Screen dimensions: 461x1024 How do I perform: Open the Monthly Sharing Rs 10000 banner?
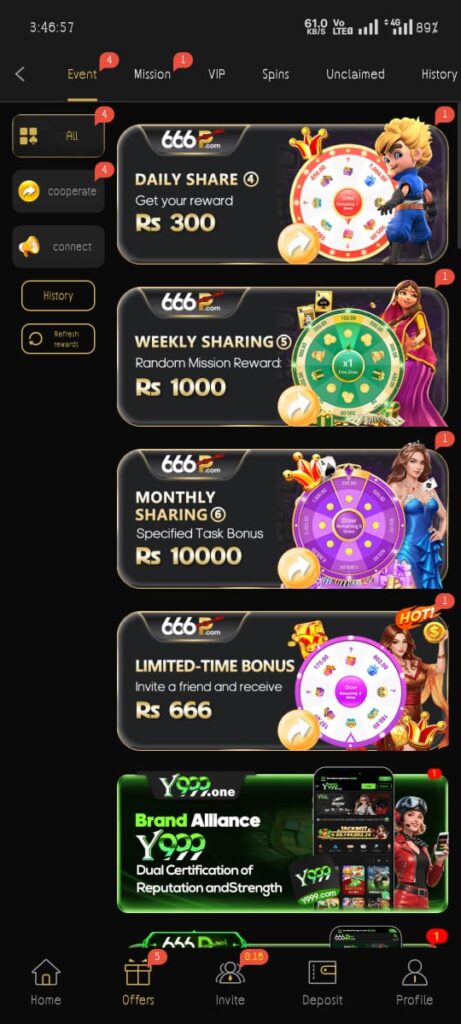point(283,519)
